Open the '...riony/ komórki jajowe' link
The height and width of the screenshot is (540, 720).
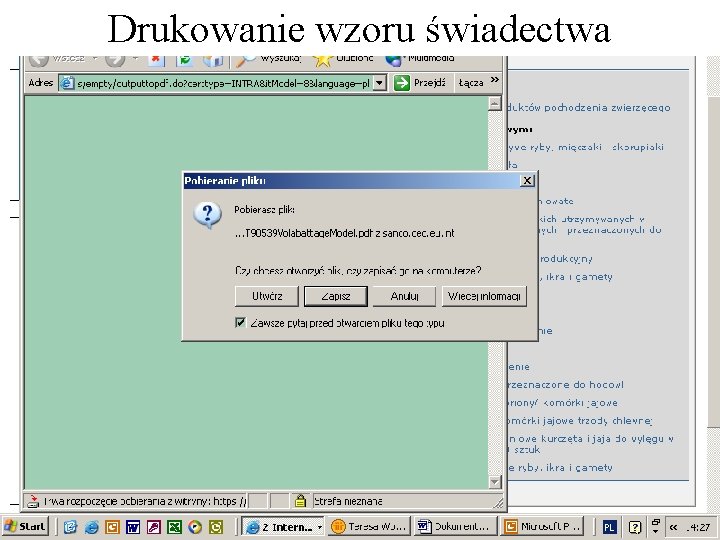tap(562, 403)
